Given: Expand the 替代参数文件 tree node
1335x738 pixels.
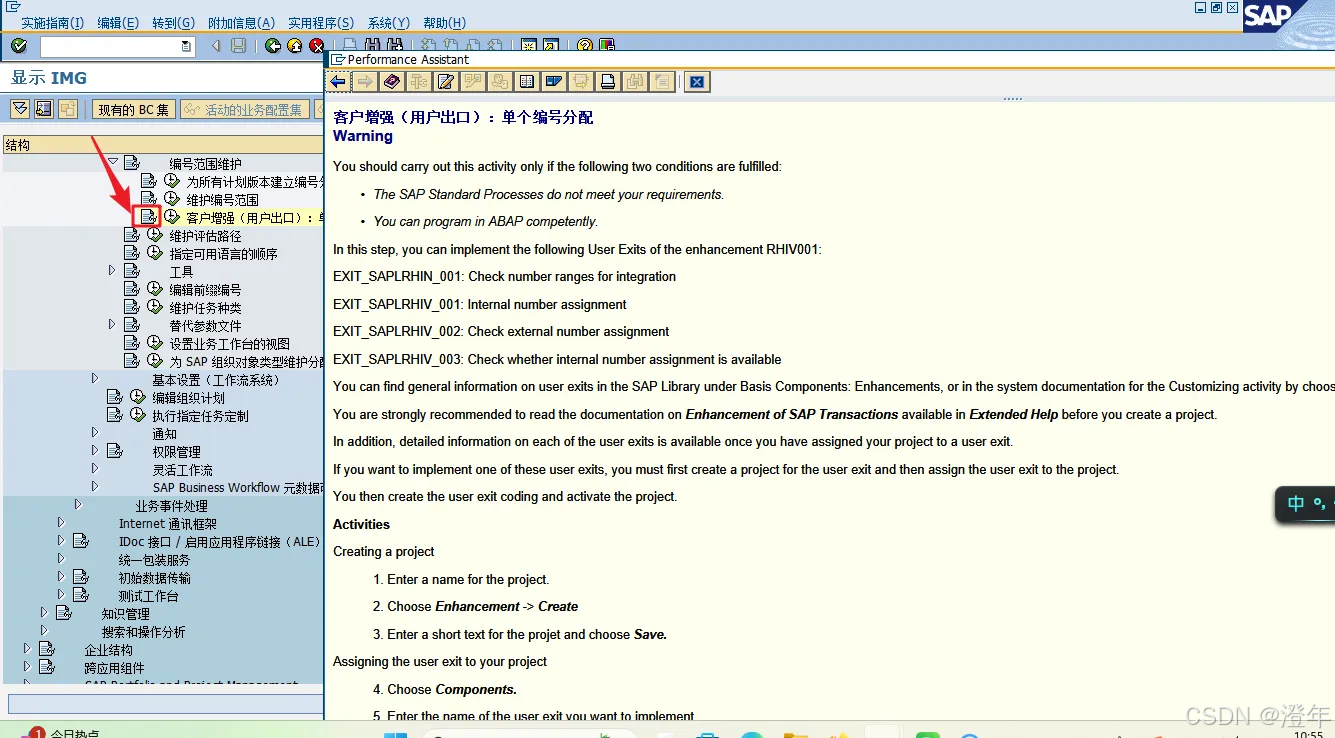Looking at the screenshot, I should pos(112,325).
